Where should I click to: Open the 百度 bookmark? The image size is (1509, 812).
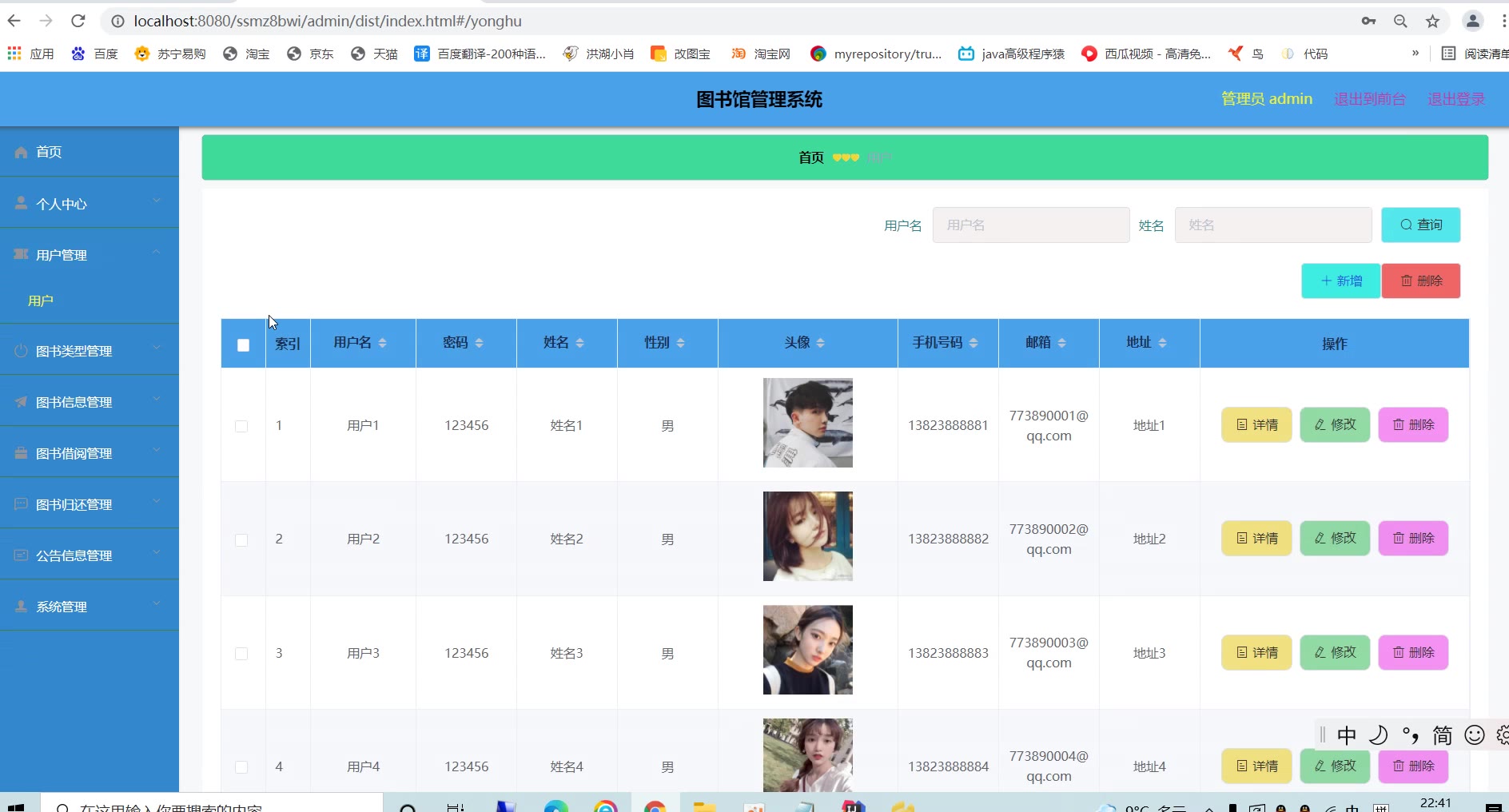(94, 54)
